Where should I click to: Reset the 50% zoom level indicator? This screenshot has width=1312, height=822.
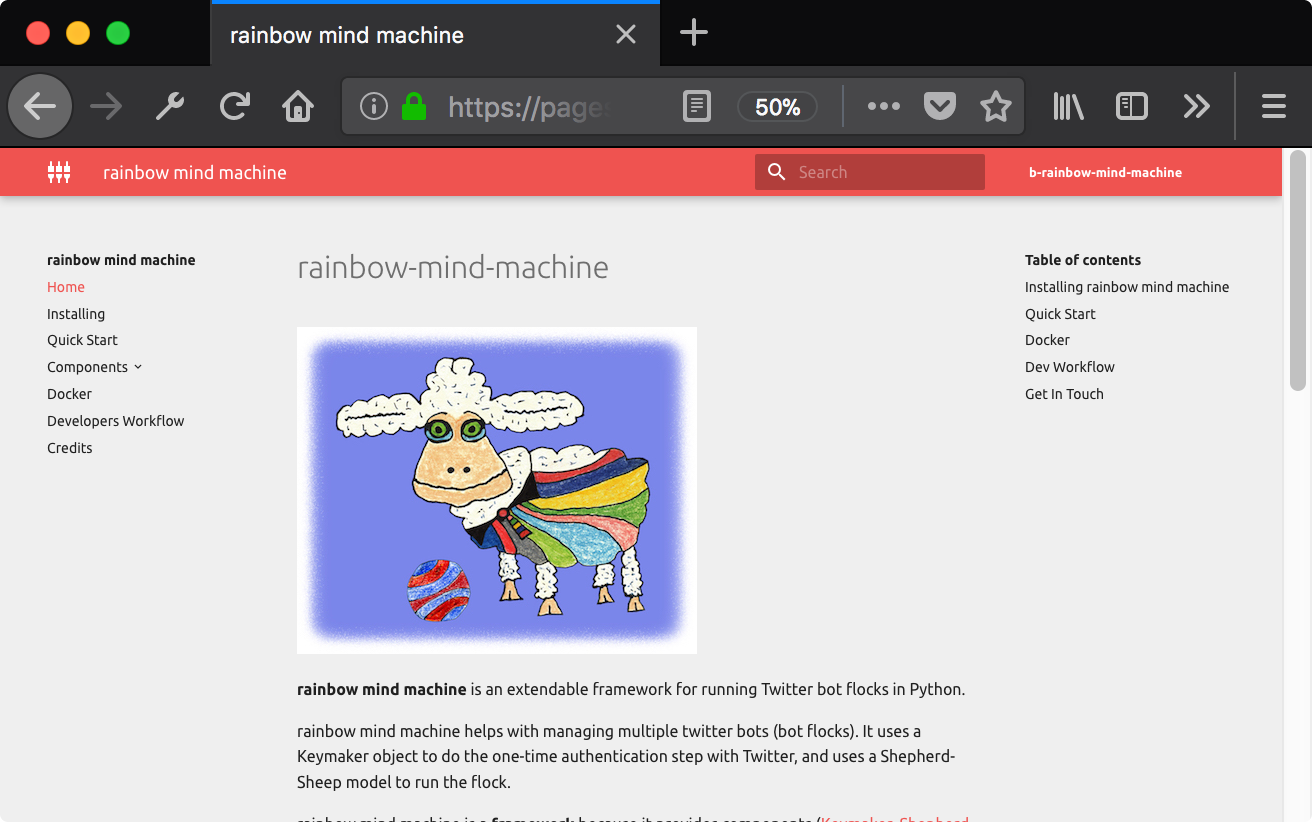777,107
